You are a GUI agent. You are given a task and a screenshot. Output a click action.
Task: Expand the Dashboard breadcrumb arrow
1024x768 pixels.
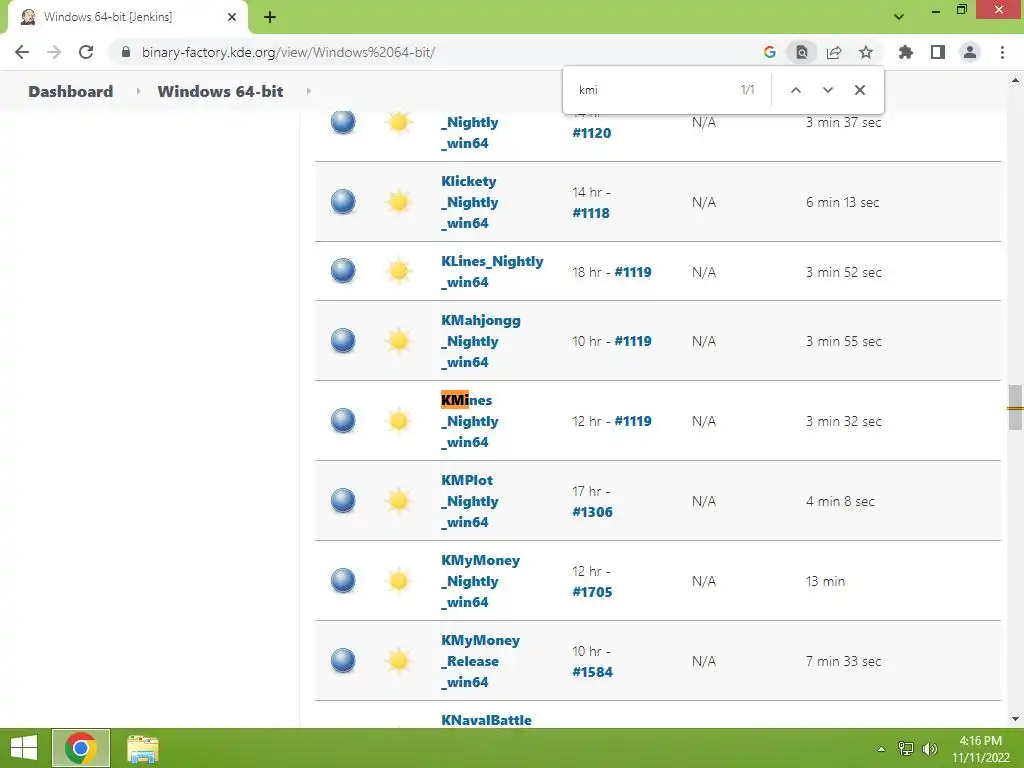(138, 91)
